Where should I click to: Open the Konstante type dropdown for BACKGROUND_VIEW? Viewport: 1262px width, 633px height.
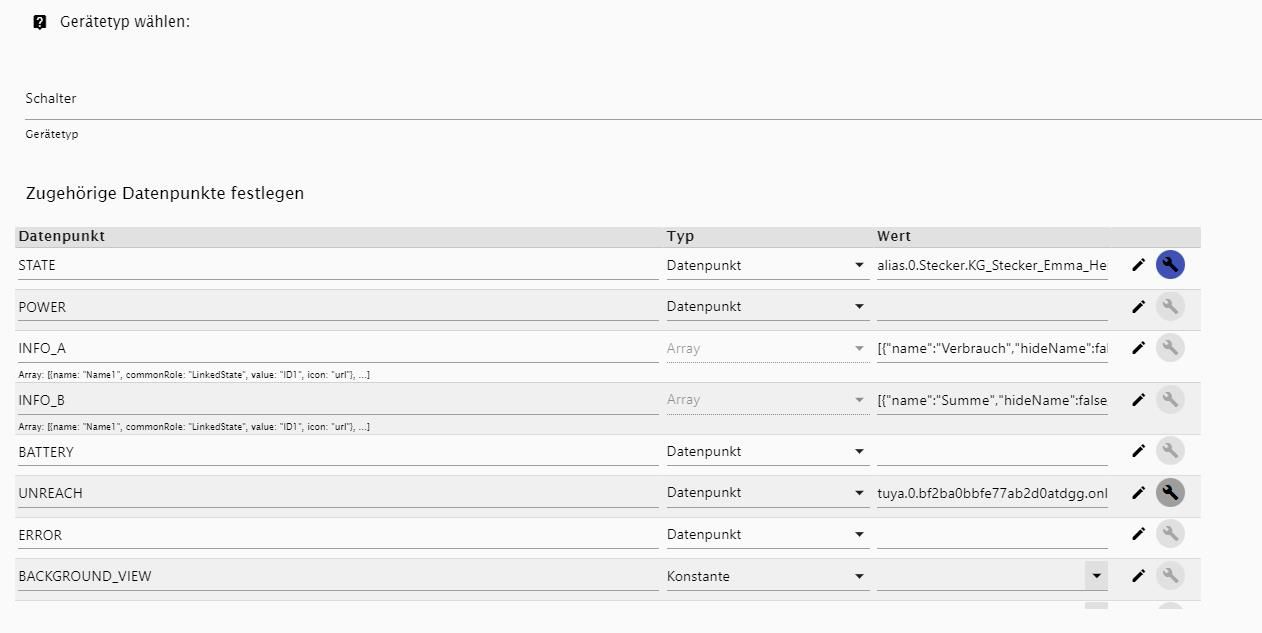pyautogui.click(x=767, y=576)
